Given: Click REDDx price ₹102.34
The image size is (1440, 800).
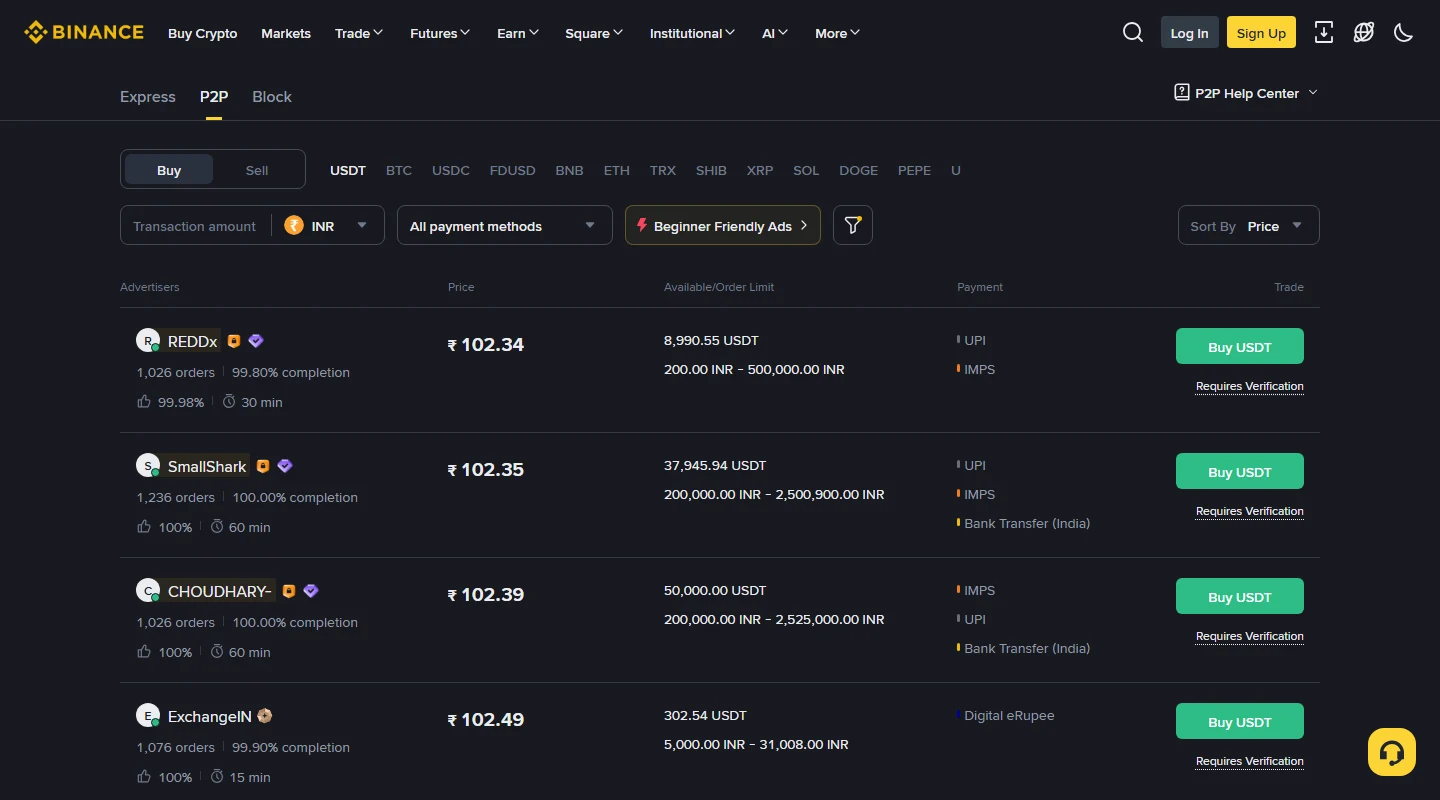Looking at the screenshot, I should [486, 344].
